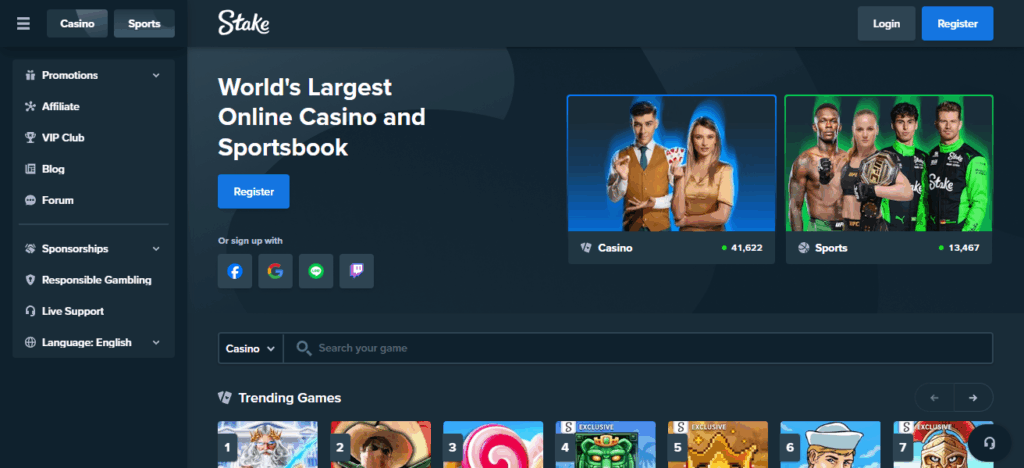
Task: Click the Casino cards icon under the Casino banner
Action: [x=586, y=248]
